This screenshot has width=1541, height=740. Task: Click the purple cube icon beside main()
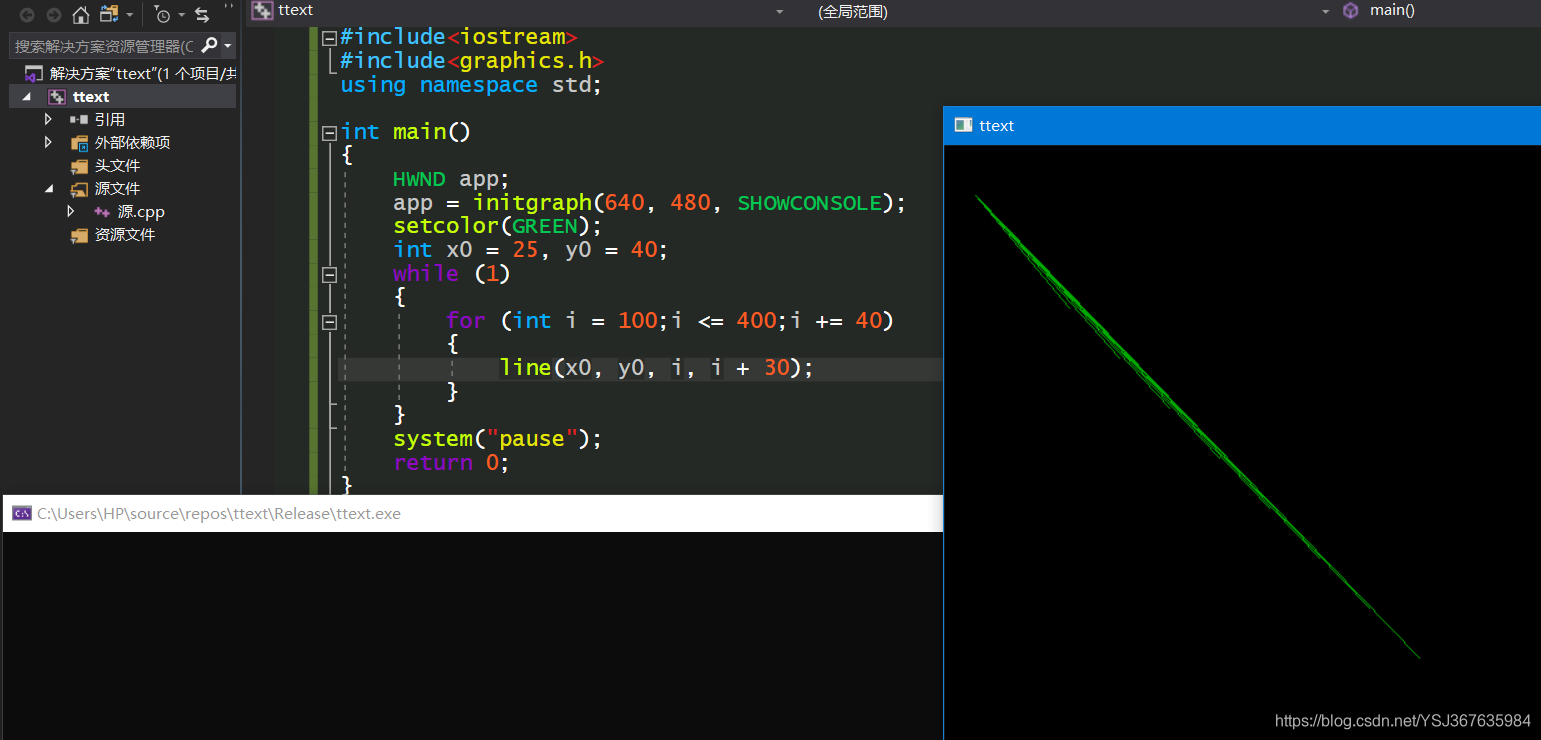(1351, 10)
